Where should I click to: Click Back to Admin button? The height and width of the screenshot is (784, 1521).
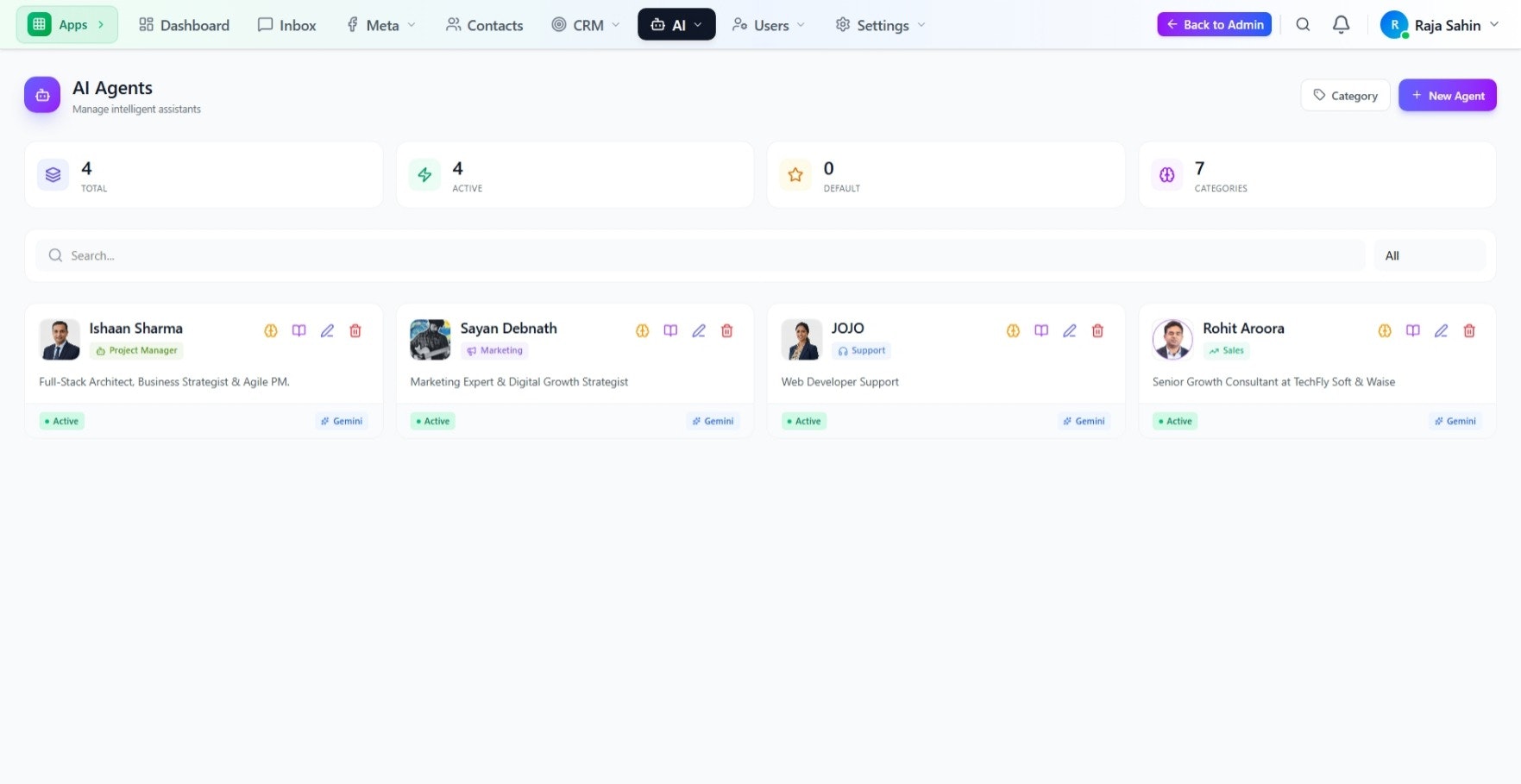[x=1214, y=25]
